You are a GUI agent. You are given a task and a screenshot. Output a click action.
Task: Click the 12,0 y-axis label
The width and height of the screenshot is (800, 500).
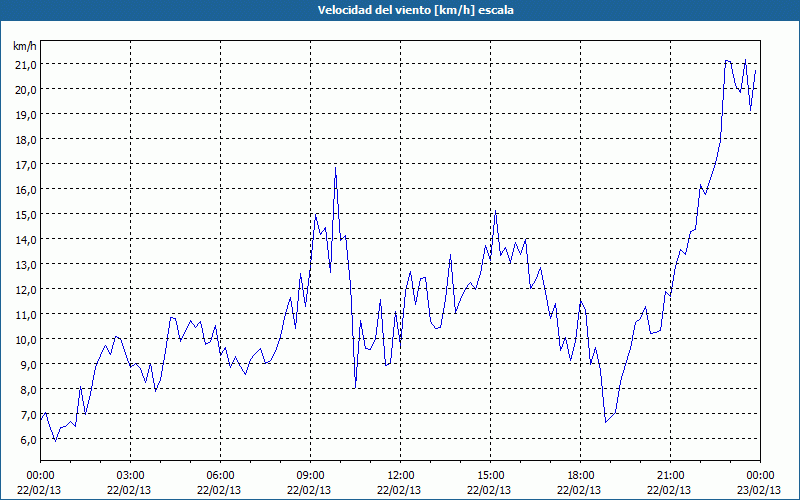coord(27,289)
